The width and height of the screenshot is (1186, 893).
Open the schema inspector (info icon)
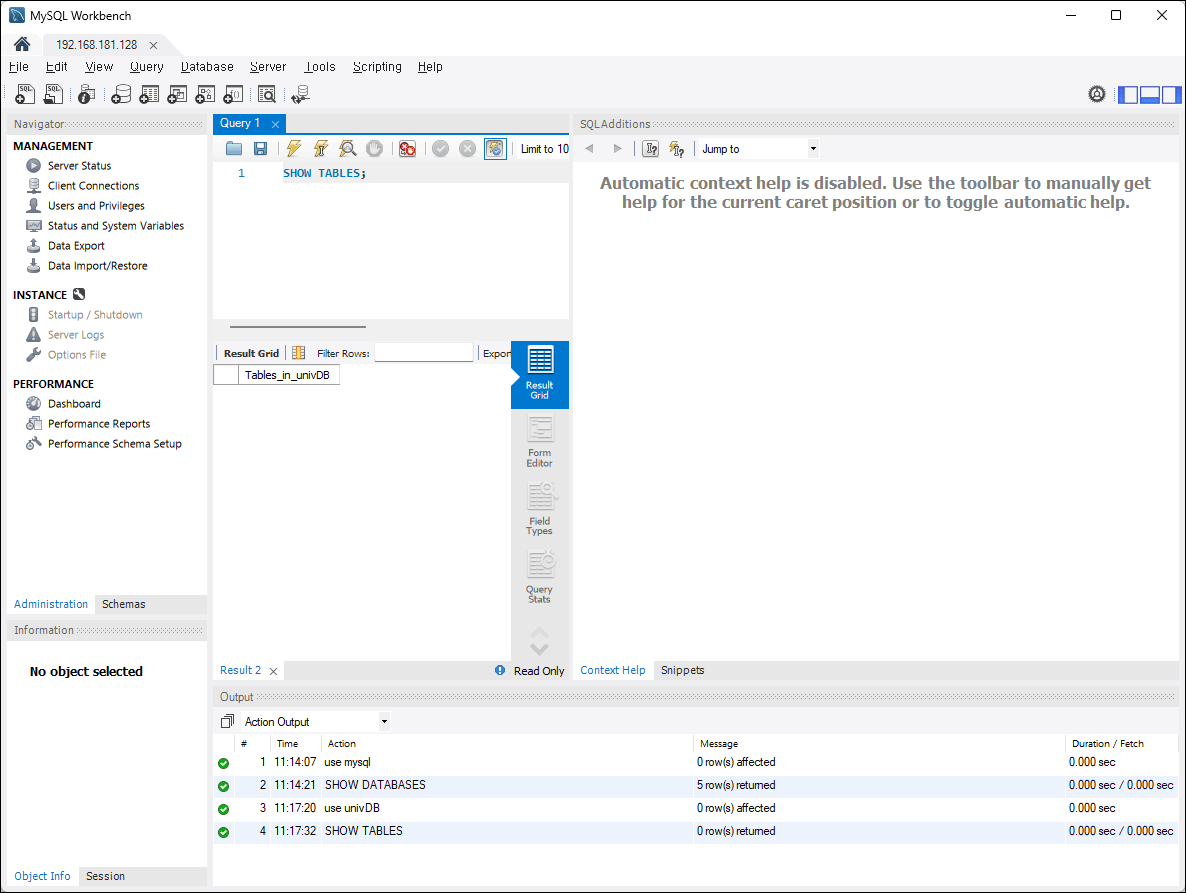[86, 94]
